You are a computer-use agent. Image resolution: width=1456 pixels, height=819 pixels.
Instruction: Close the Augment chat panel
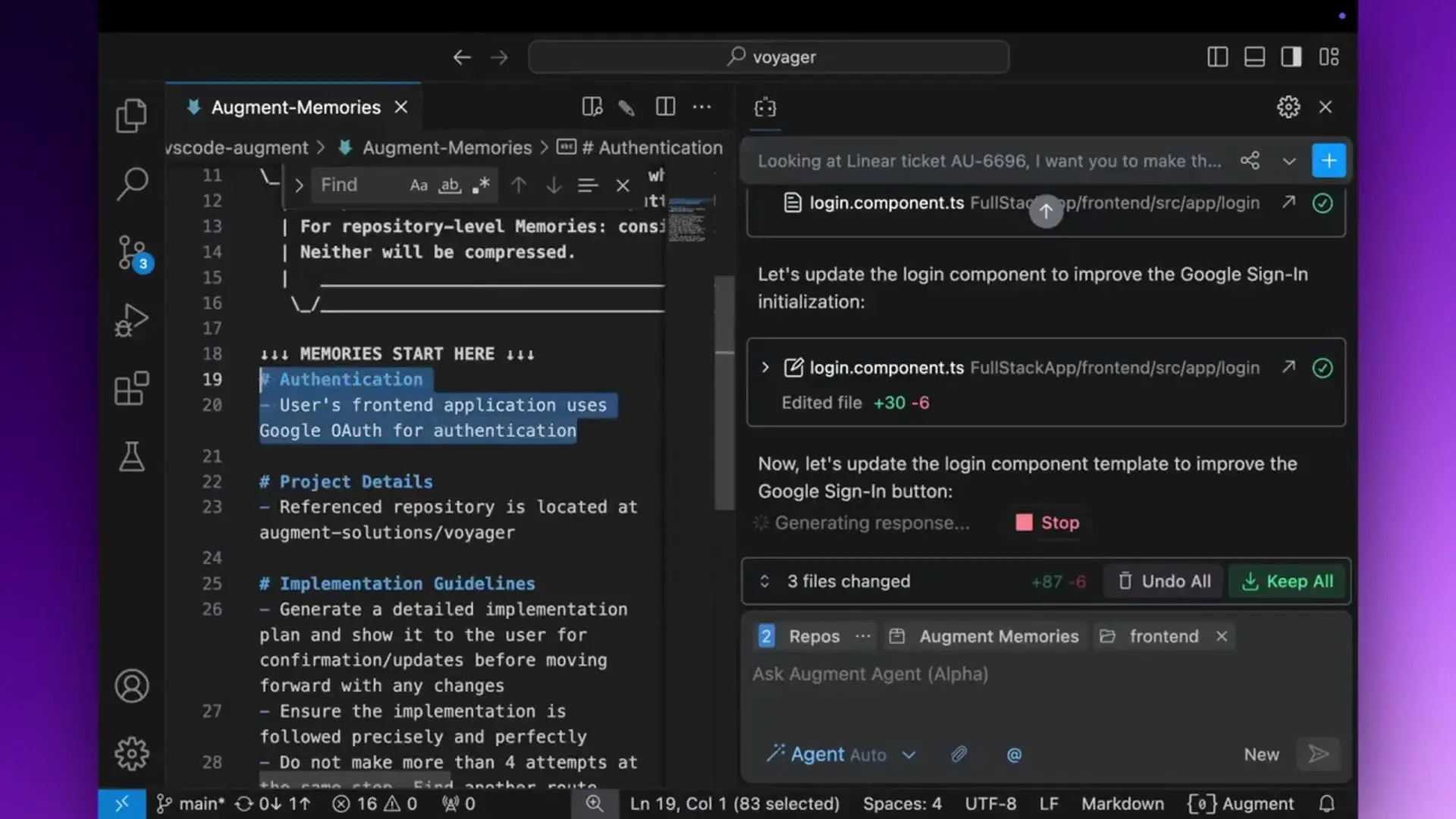click(x=1326, y=107)
